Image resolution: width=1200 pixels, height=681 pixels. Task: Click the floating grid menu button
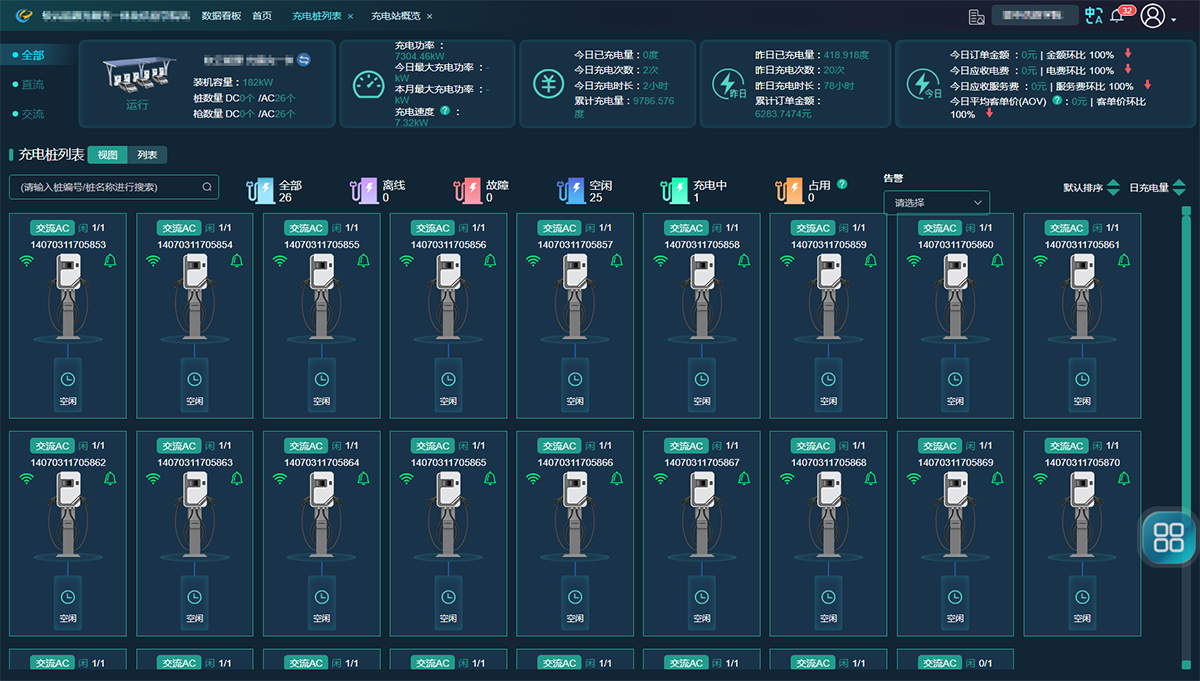click(1168, 538)
